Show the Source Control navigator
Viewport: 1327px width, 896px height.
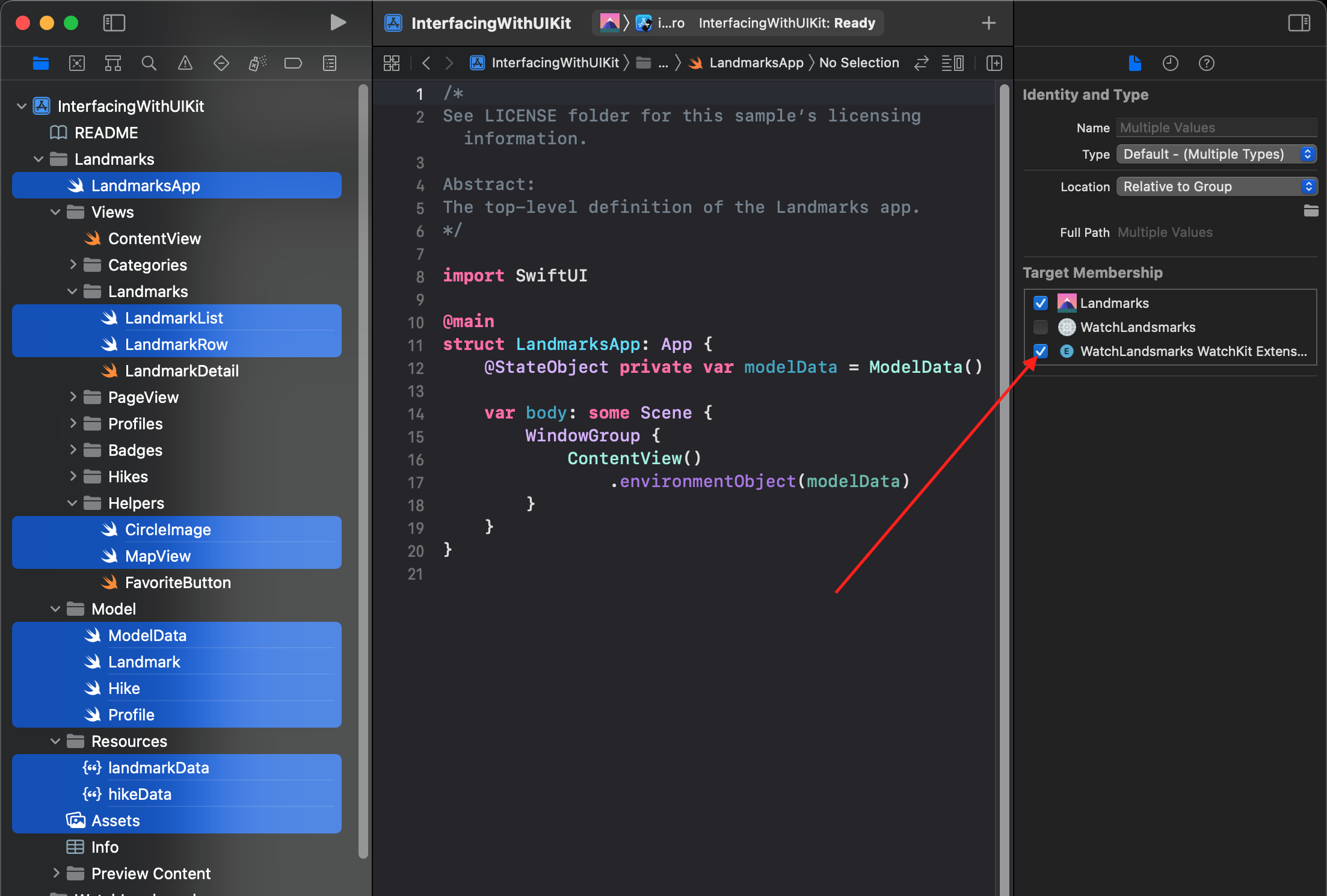77,63
